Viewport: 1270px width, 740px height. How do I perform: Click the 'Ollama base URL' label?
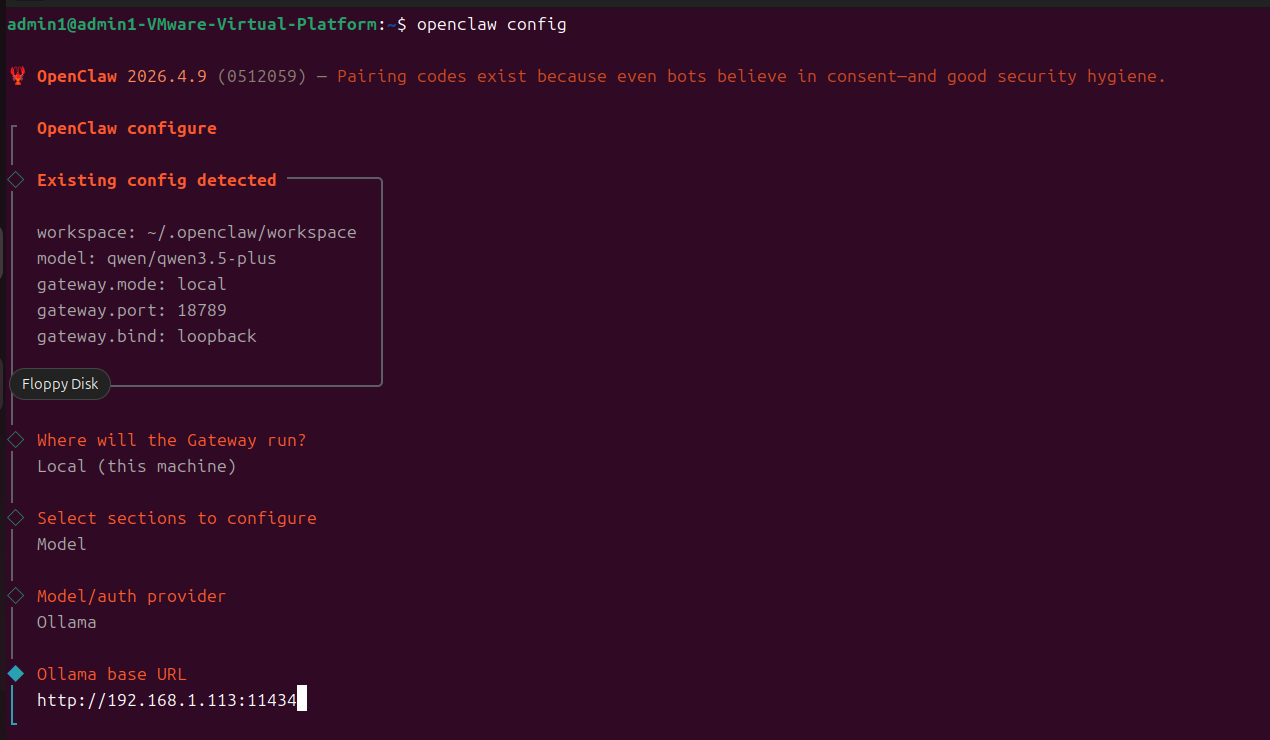pos(112,674)
